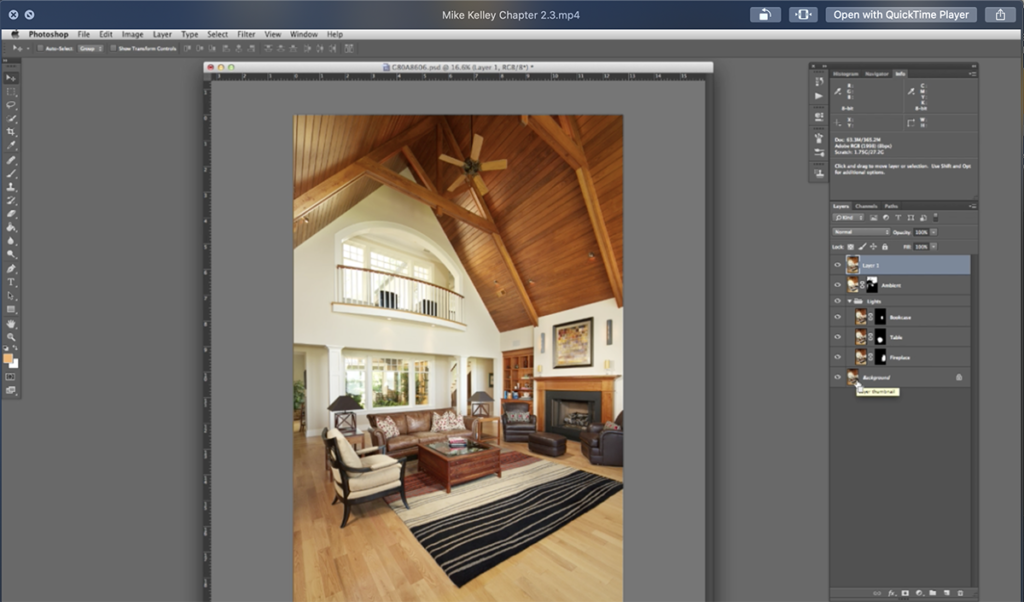1024x602 pixels.
Task: Select the Crop tool
Action: point(12,132)
